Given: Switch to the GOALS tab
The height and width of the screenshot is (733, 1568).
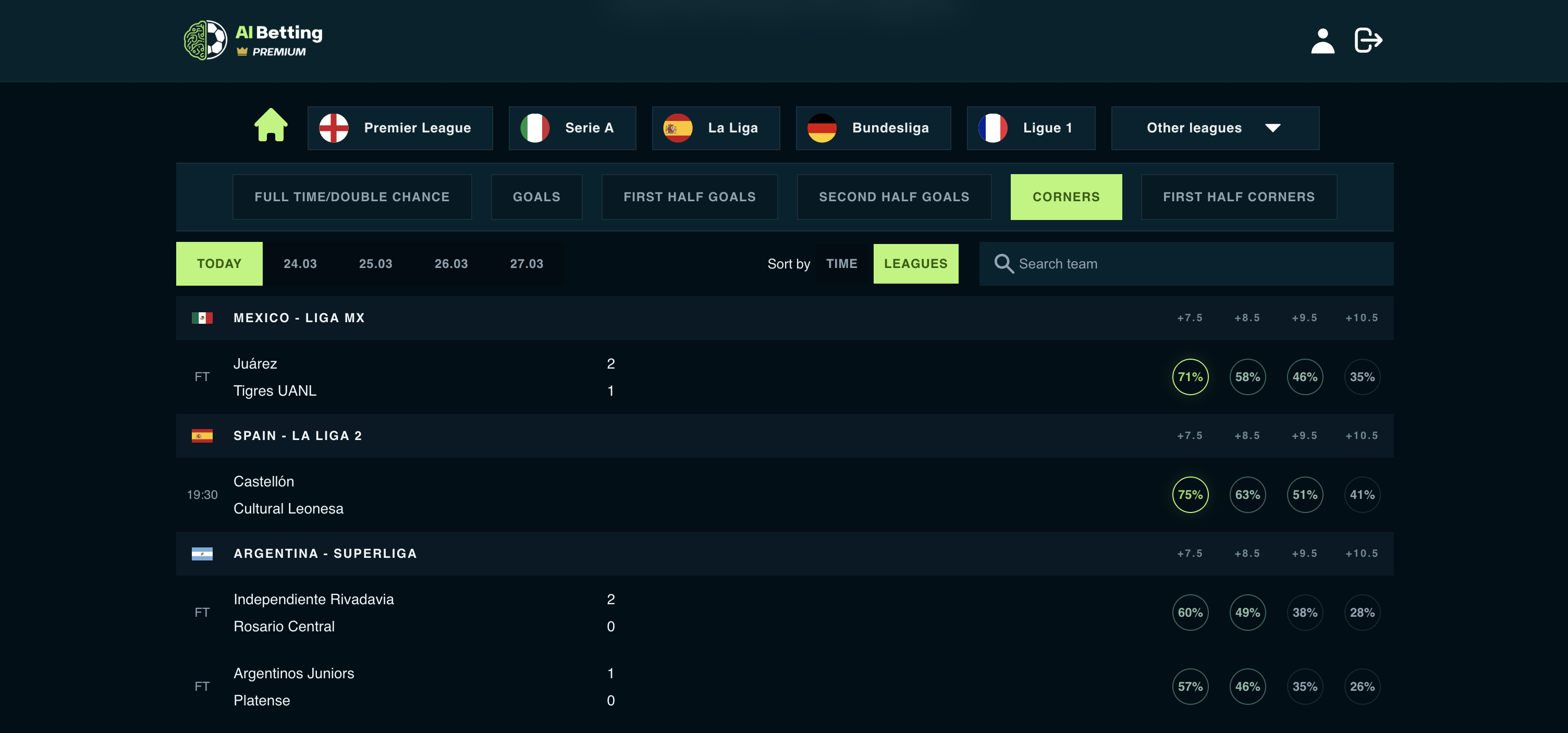Looking at the screenshot, I should coord(536,197).
